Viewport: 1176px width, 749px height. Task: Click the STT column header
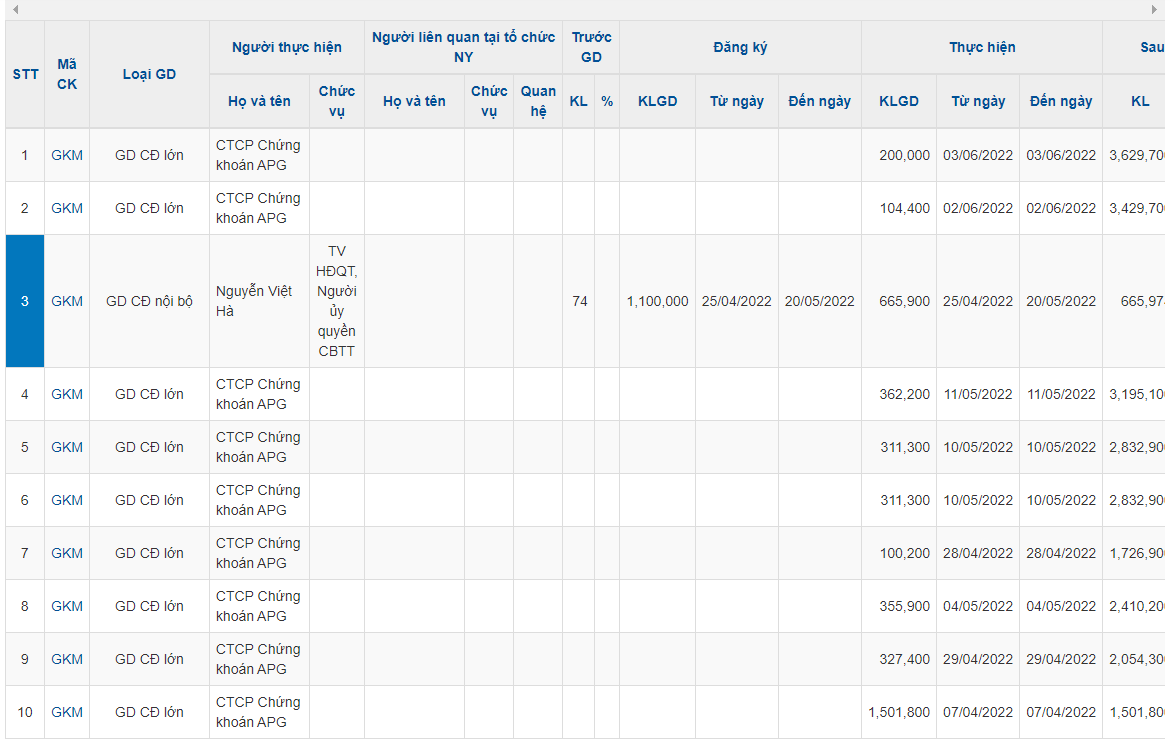point(25,74)
